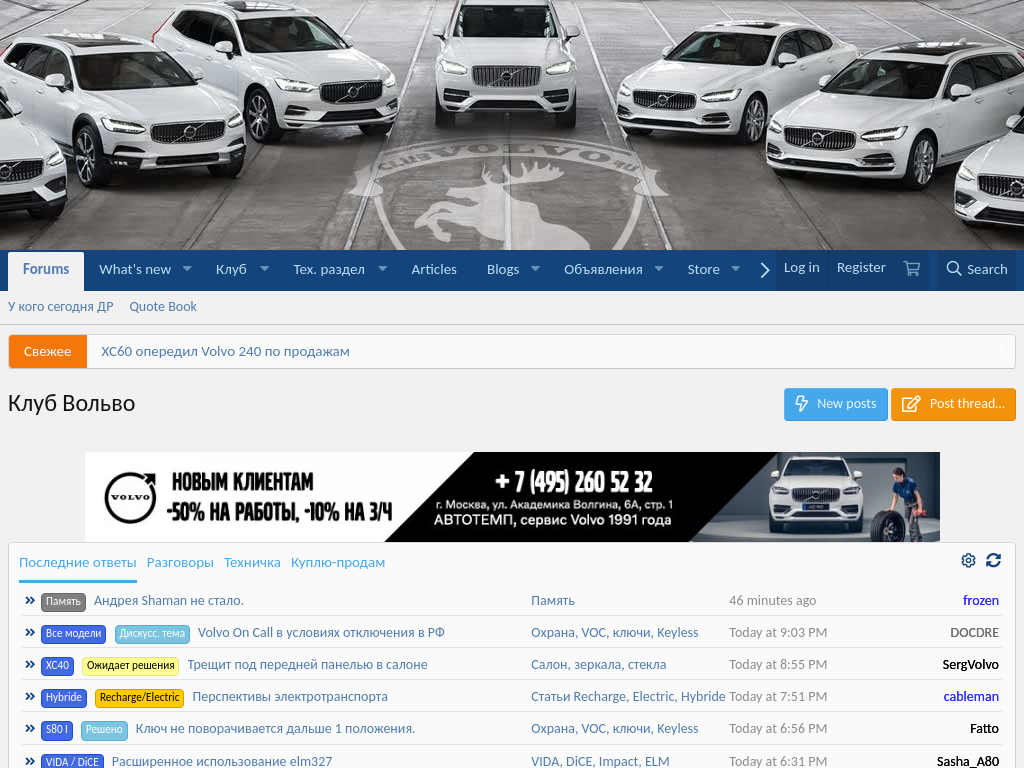Expand the Blogs dropdown arrow
1024x768 pixels.
[x=535, y=269]
